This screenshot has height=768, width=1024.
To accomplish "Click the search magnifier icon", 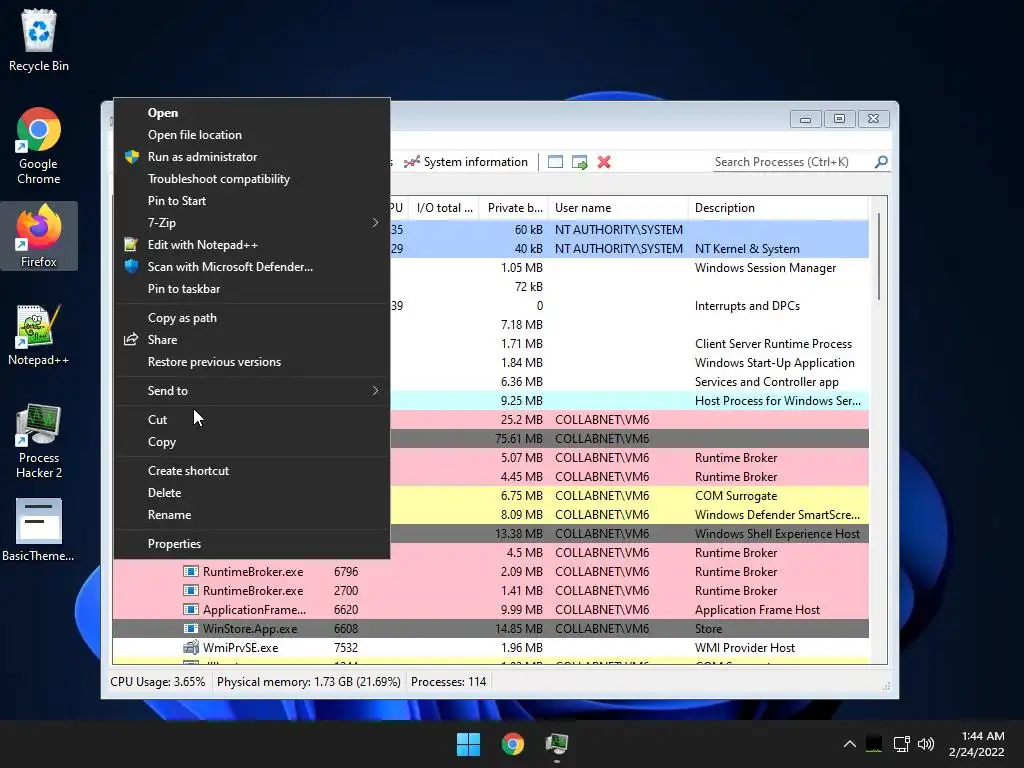I will [881, 161].
